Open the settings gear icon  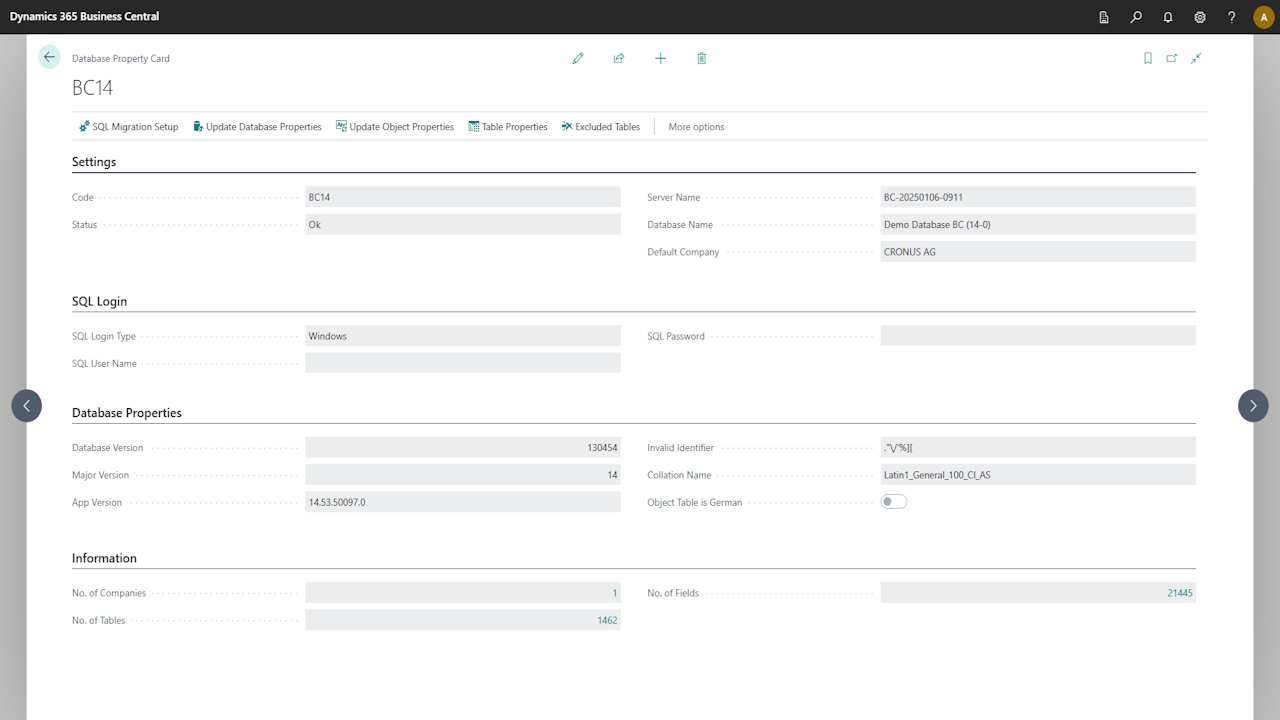coord(1200,17)
